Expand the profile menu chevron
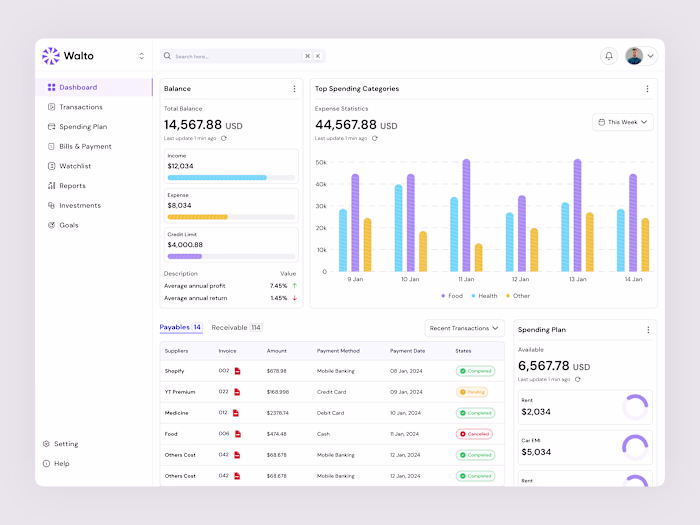Image resolution: width=700 pixels, height=525 pixels. pos(650,56)
